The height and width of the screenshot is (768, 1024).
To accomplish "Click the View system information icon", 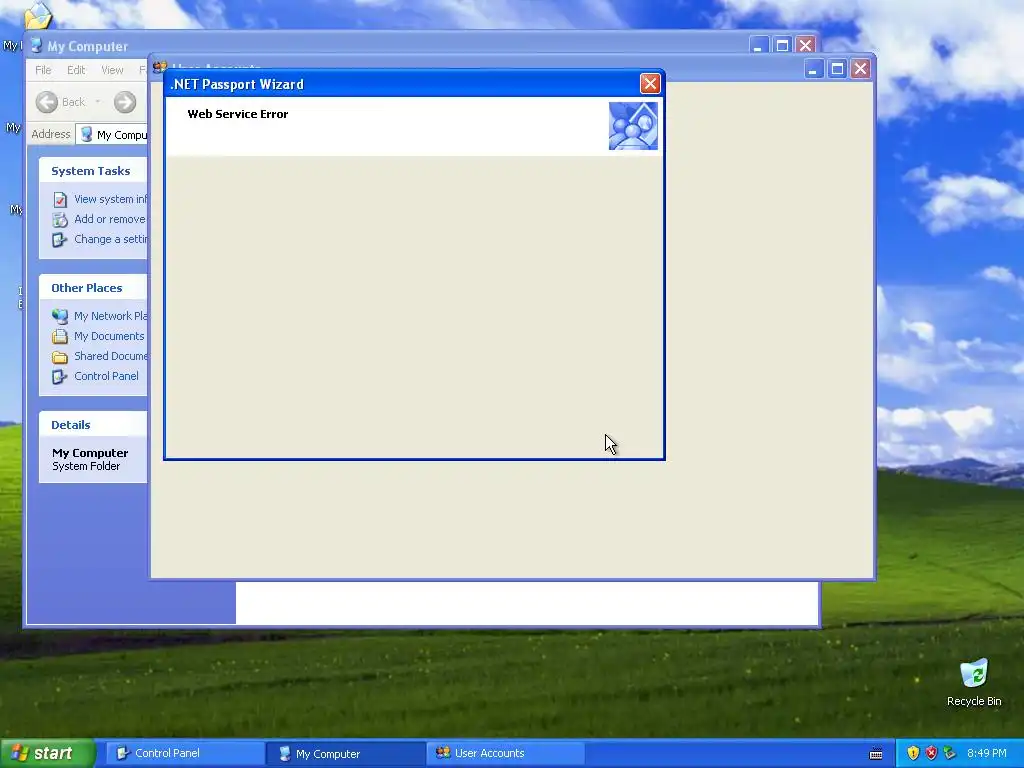I will pyautogui.click(x=60, y=200).
